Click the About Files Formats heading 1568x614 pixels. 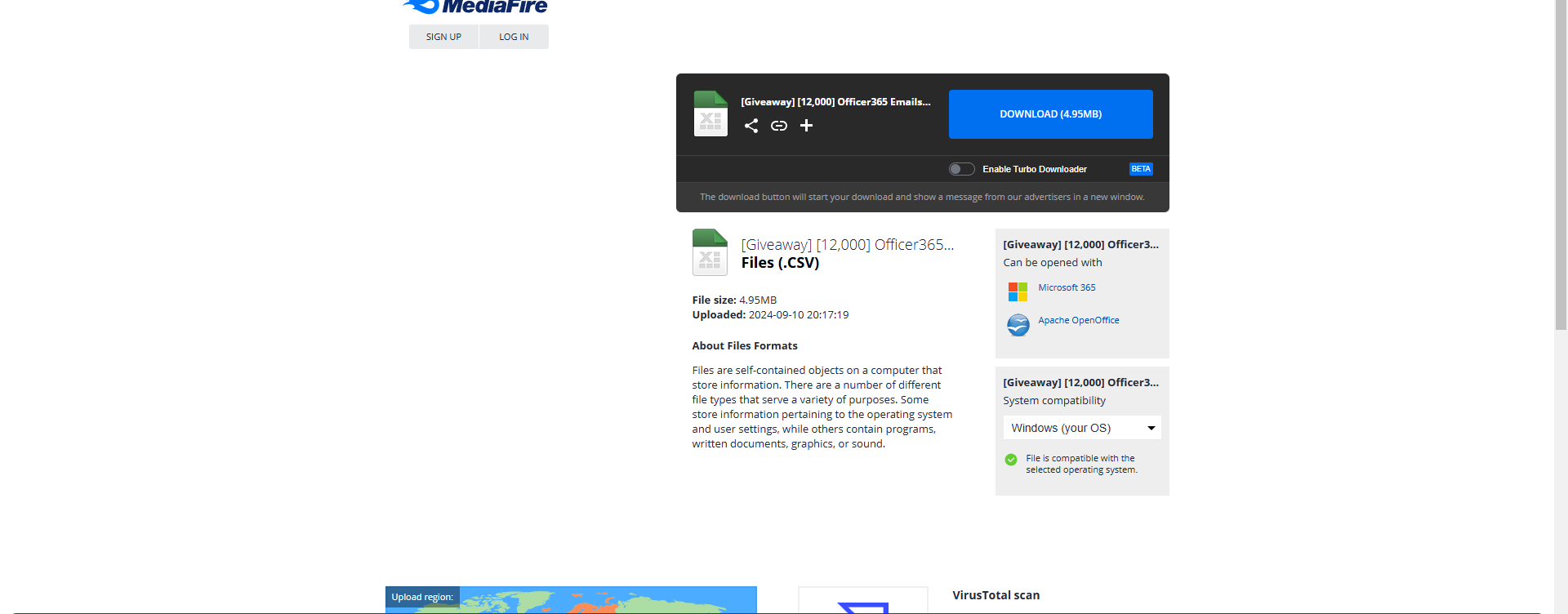(745, 345)
